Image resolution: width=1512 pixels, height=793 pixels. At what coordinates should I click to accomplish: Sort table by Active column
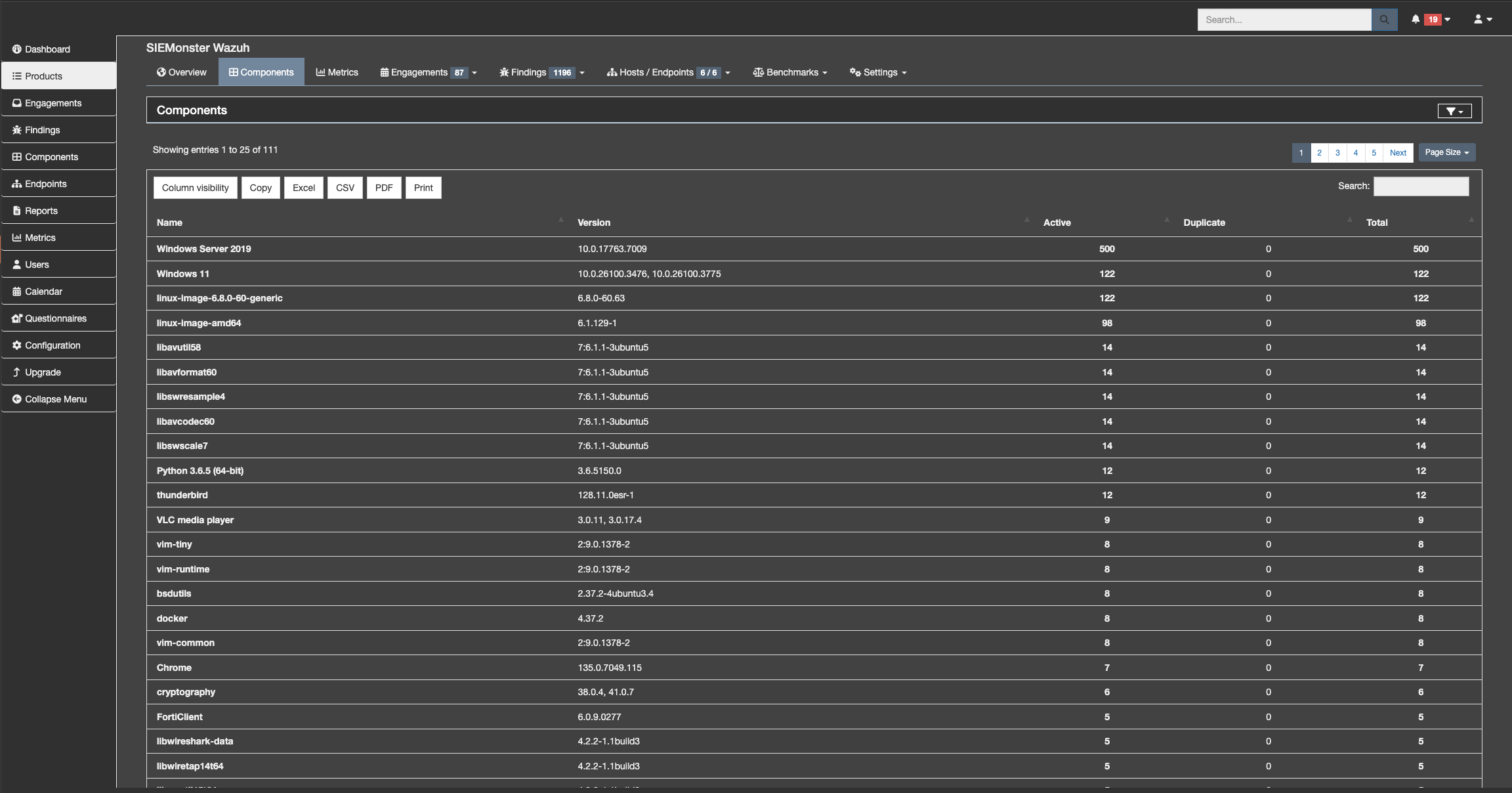coord(1057,223)
